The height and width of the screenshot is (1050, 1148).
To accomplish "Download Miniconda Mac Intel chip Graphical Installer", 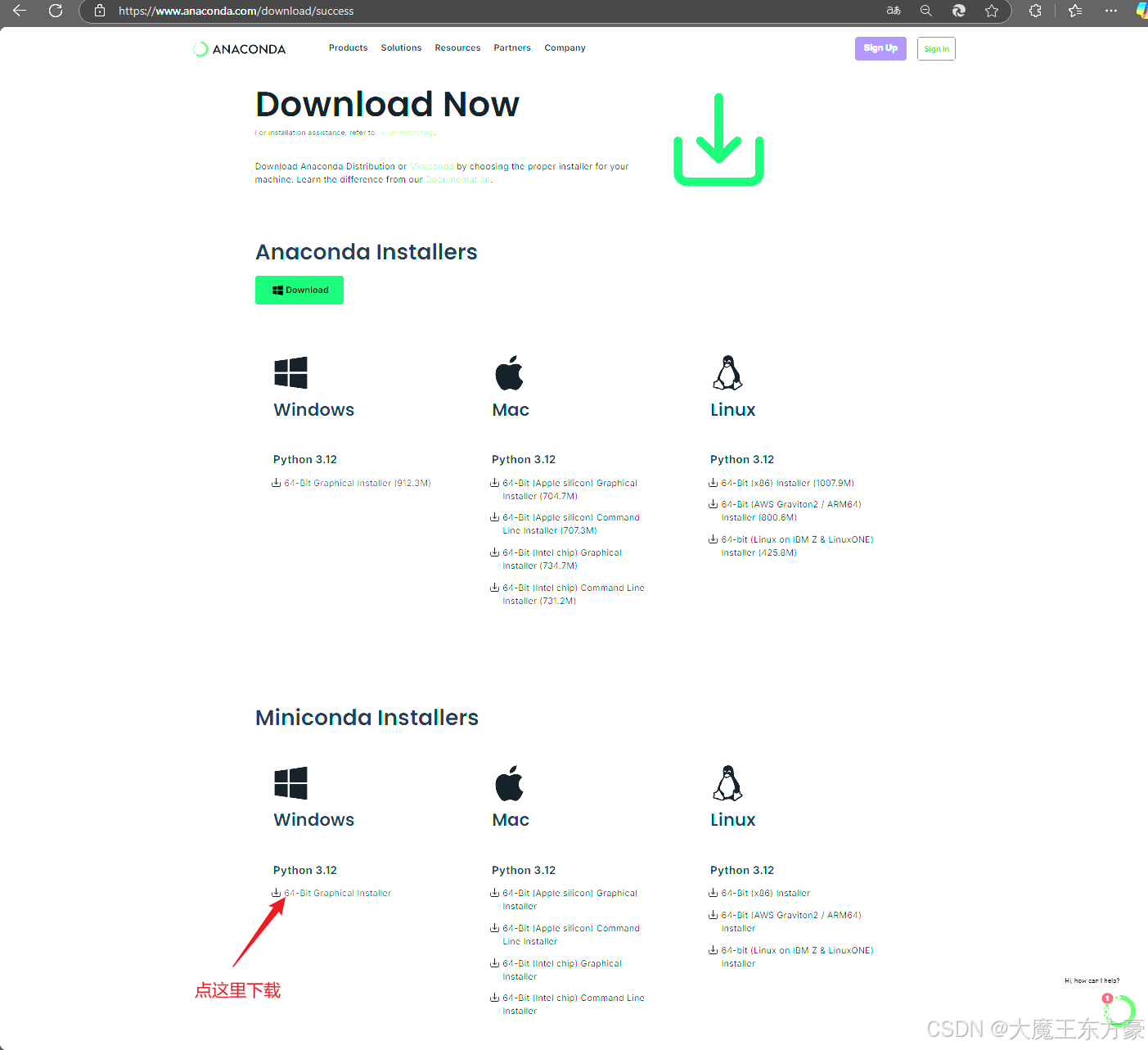I will pos(562,970).
